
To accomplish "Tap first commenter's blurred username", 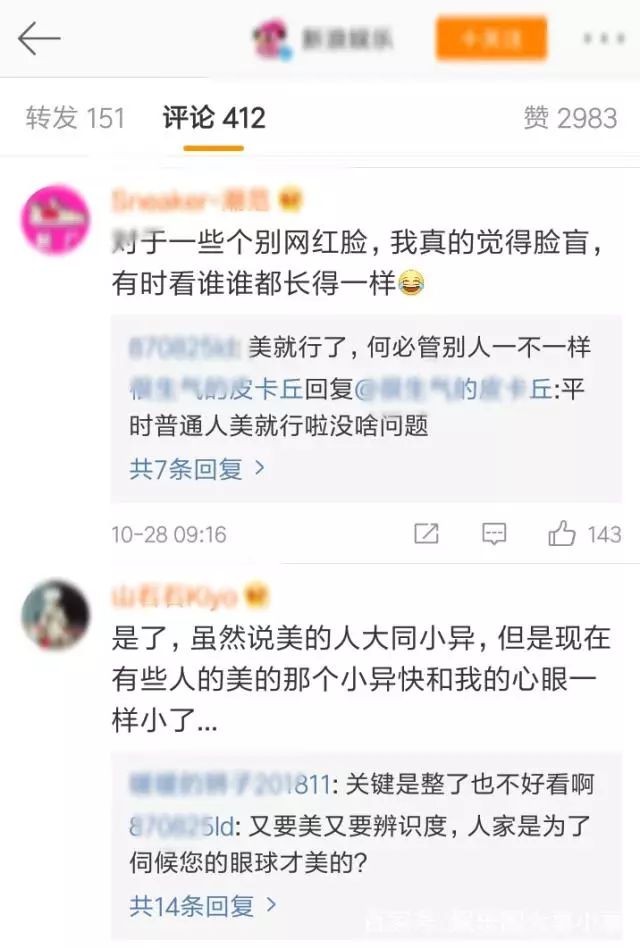I will point(191,201).
